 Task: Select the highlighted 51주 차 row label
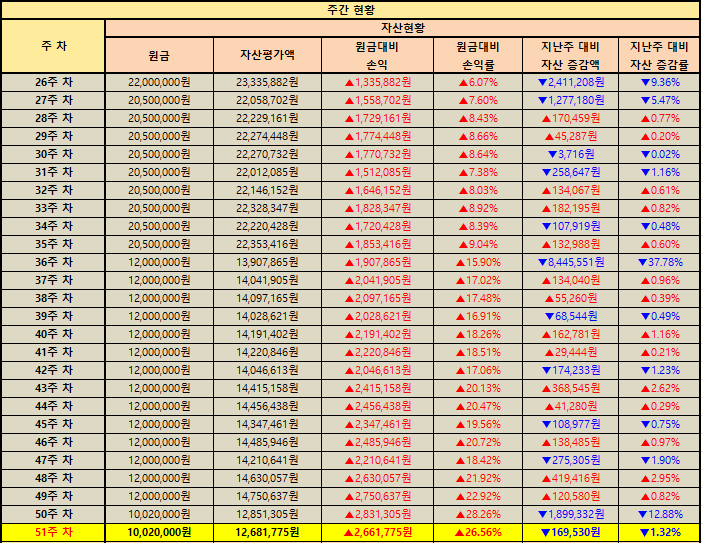pyautogui.click(x=52, y=532)
